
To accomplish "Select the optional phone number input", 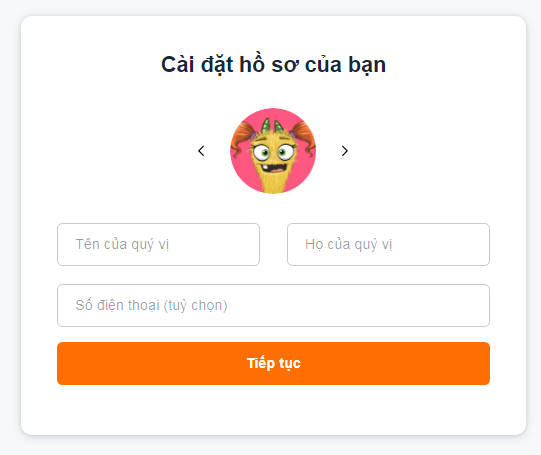I will click(x=273, y=305).
